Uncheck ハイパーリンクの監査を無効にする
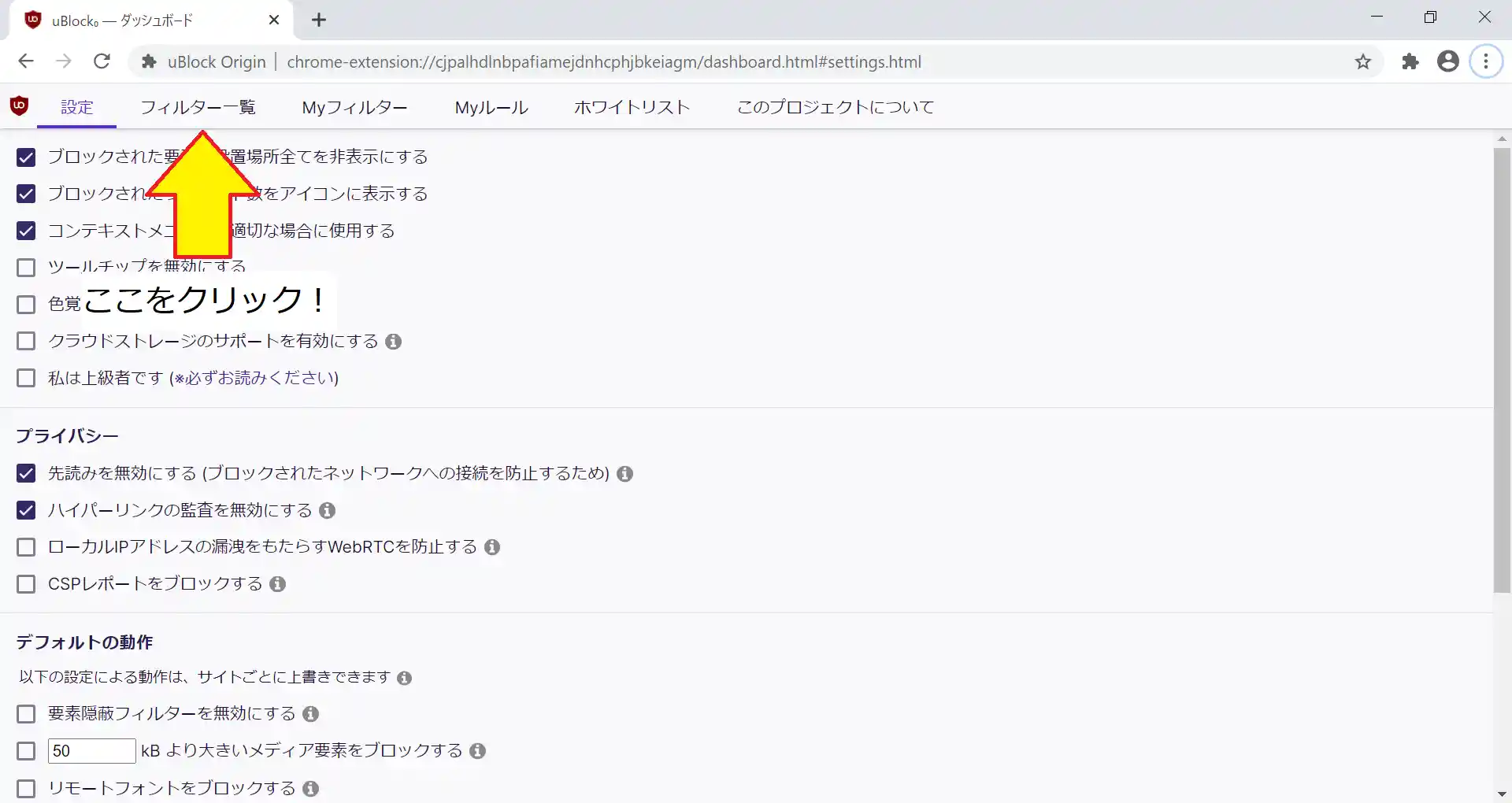1512x803 pixels. (x=26, y=510)
